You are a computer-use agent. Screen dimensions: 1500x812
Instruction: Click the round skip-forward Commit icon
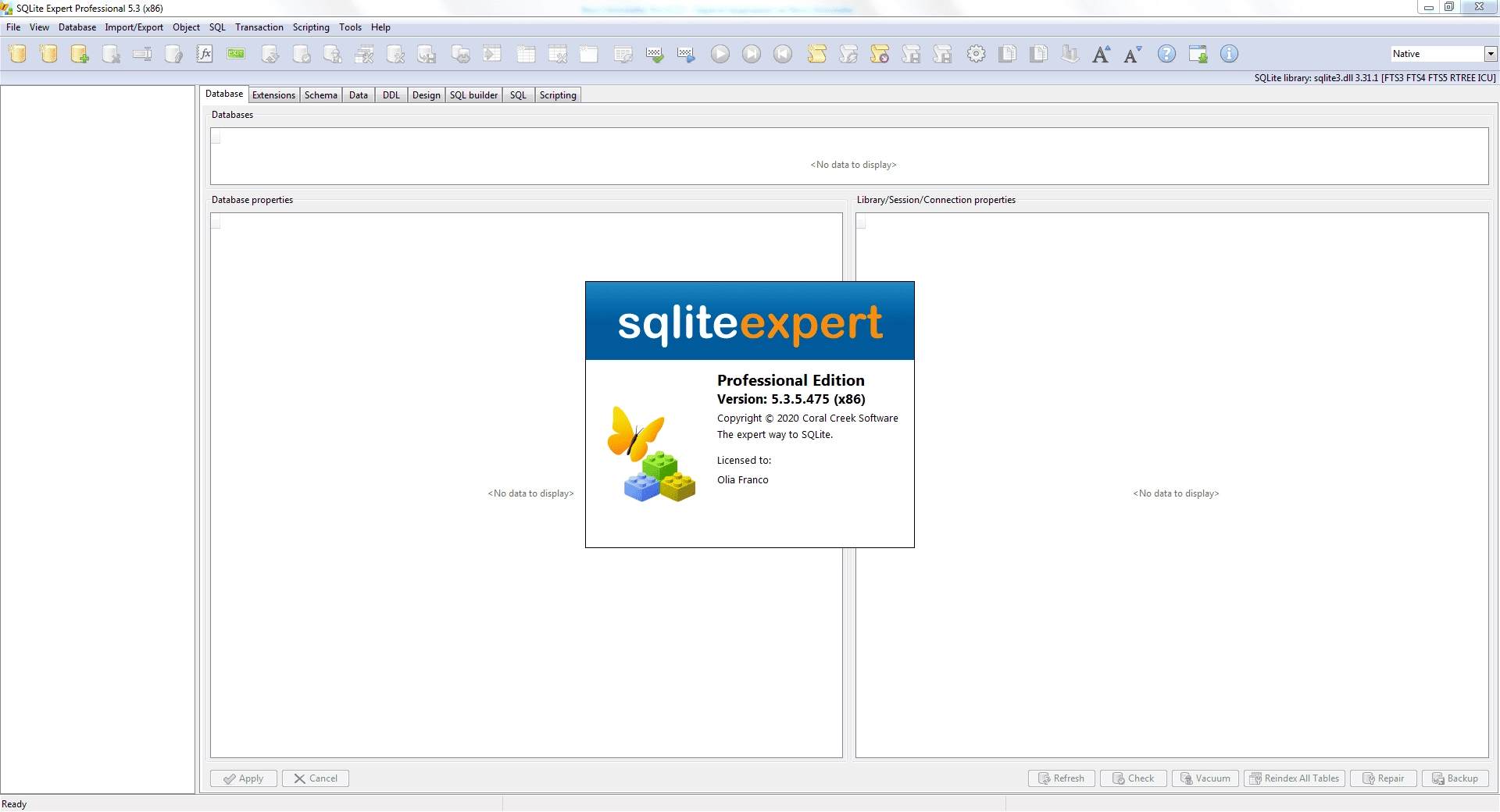(x=752, y=54)
